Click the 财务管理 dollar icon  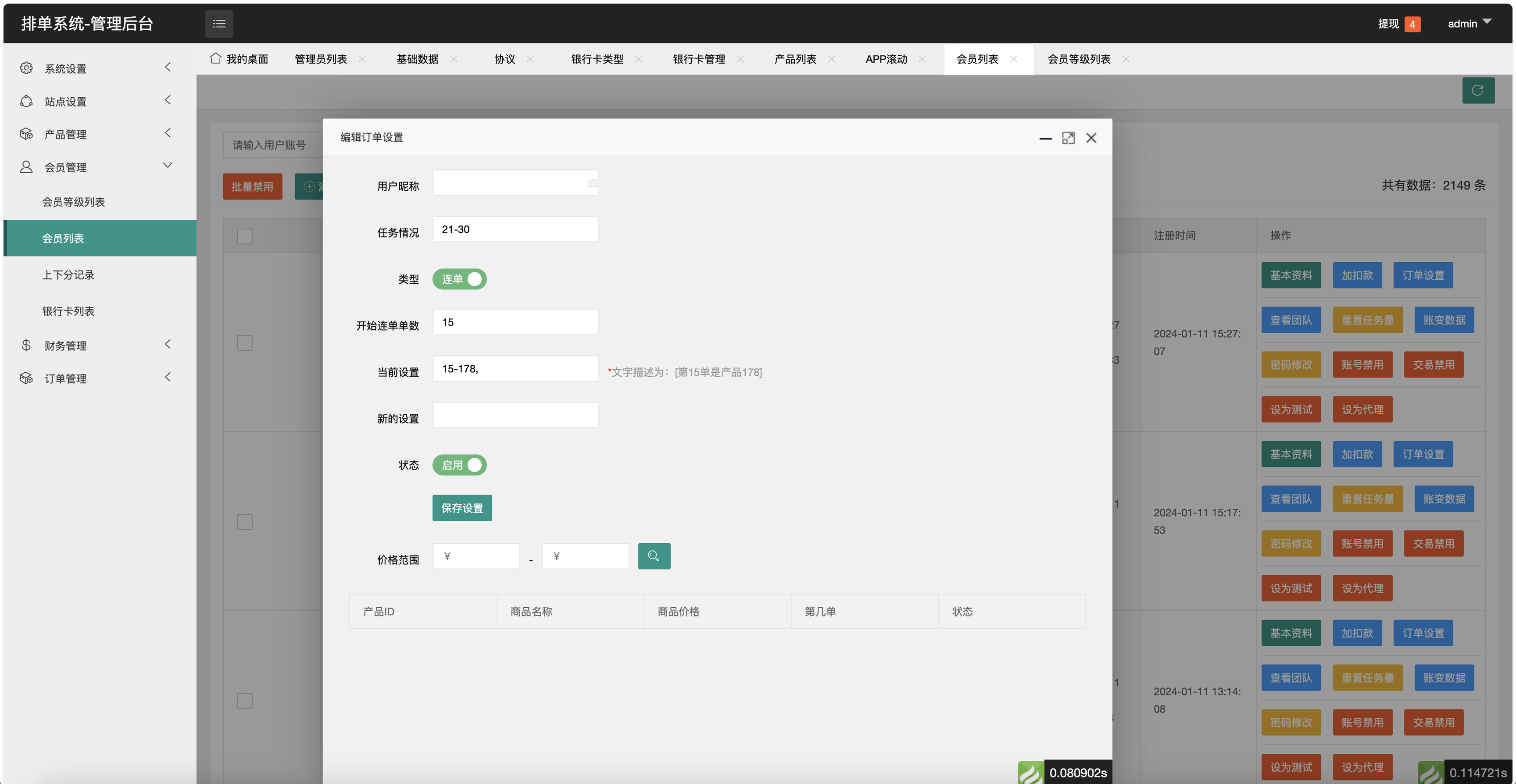(26, 345)
